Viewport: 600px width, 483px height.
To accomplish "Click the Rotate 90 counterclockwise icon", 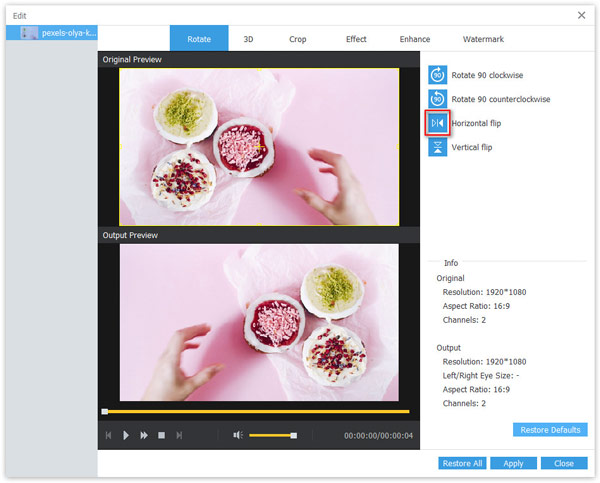I will click(x=438, y=99).
